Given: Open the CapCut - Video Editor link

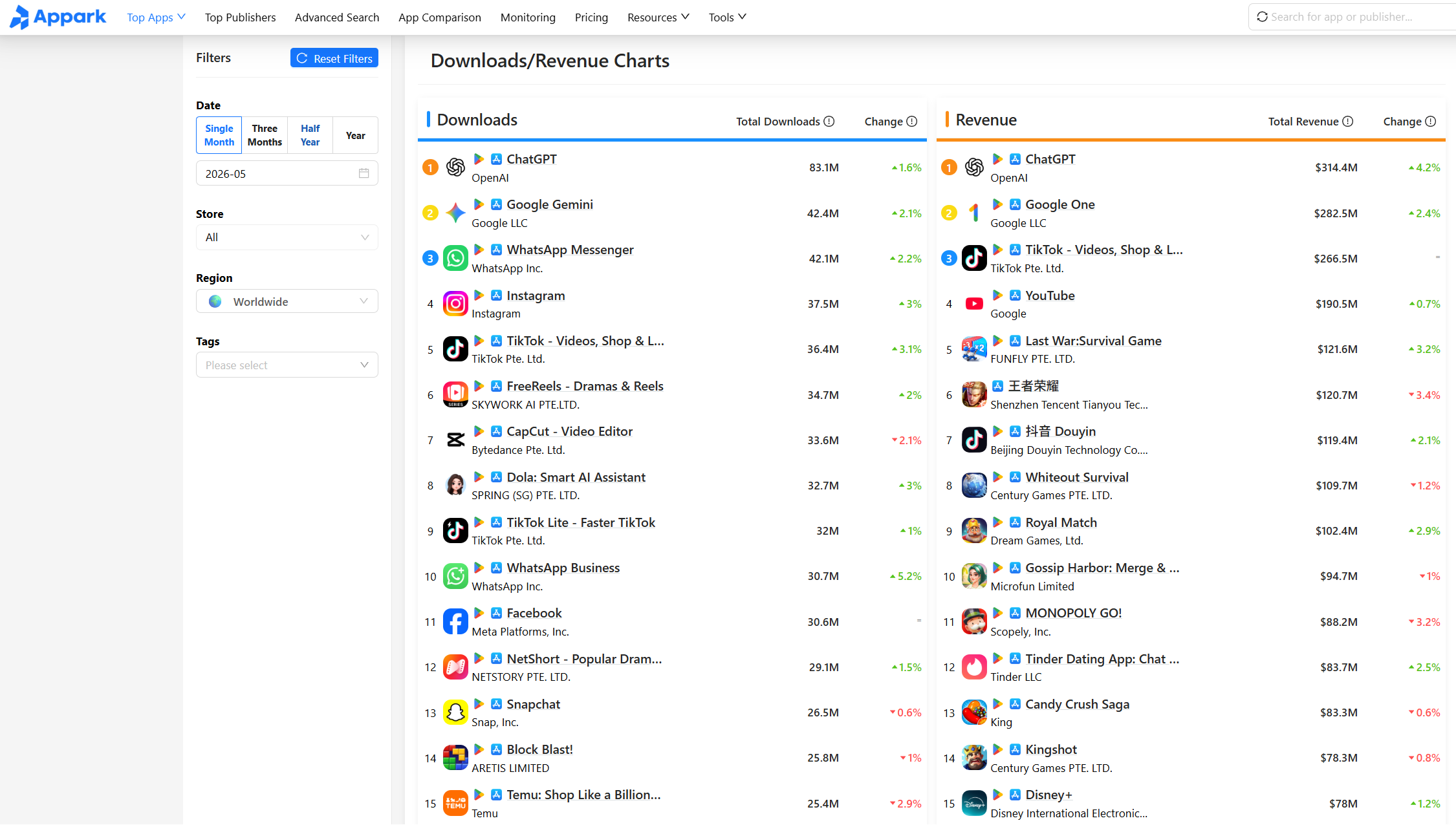Looking at the screenshot, I should click(570, 431).
